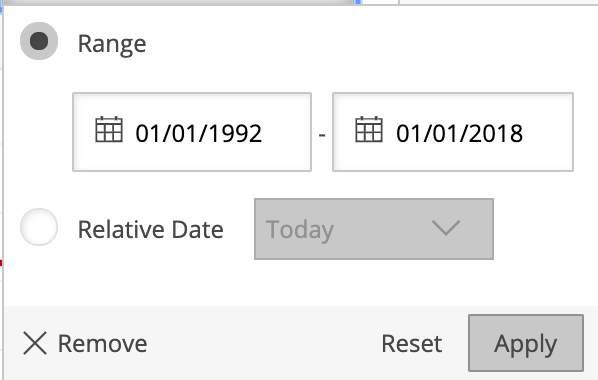The image size is (598, 380).
Task: Select the Range radio button
Action: (x=39, y=41)
